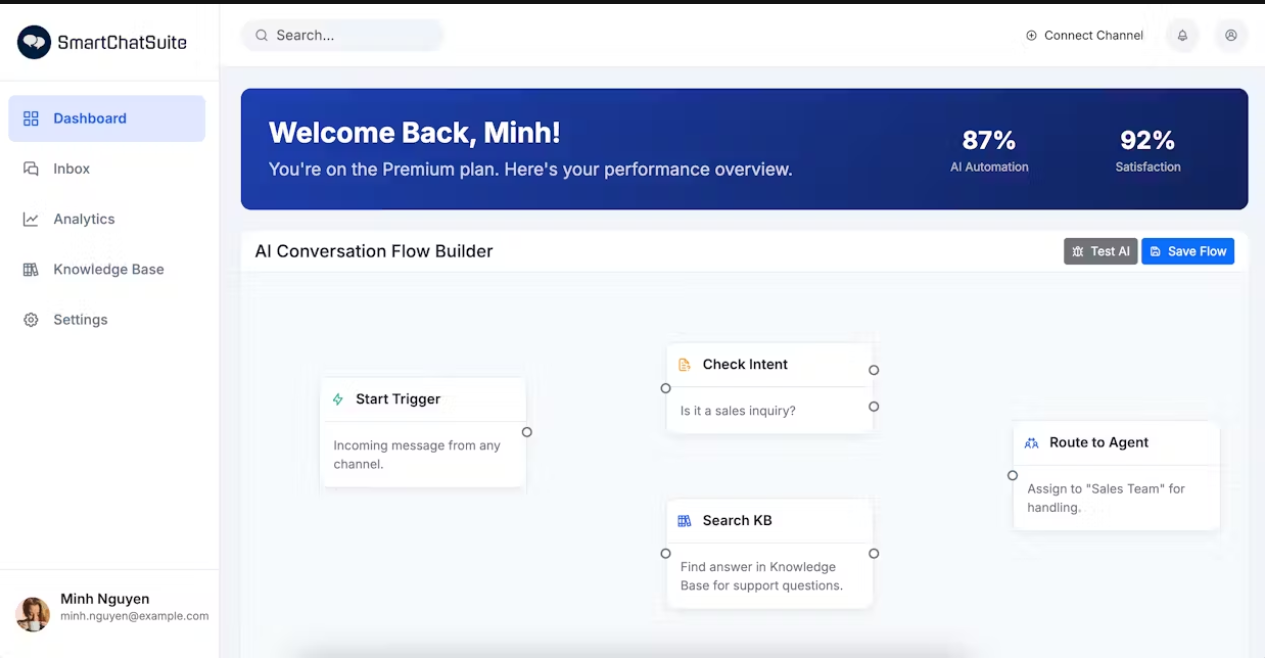Image resolution: width=1265 pixels, height=658 pixels.
Task: Open the user account icon
Action: click(1231, 35)
